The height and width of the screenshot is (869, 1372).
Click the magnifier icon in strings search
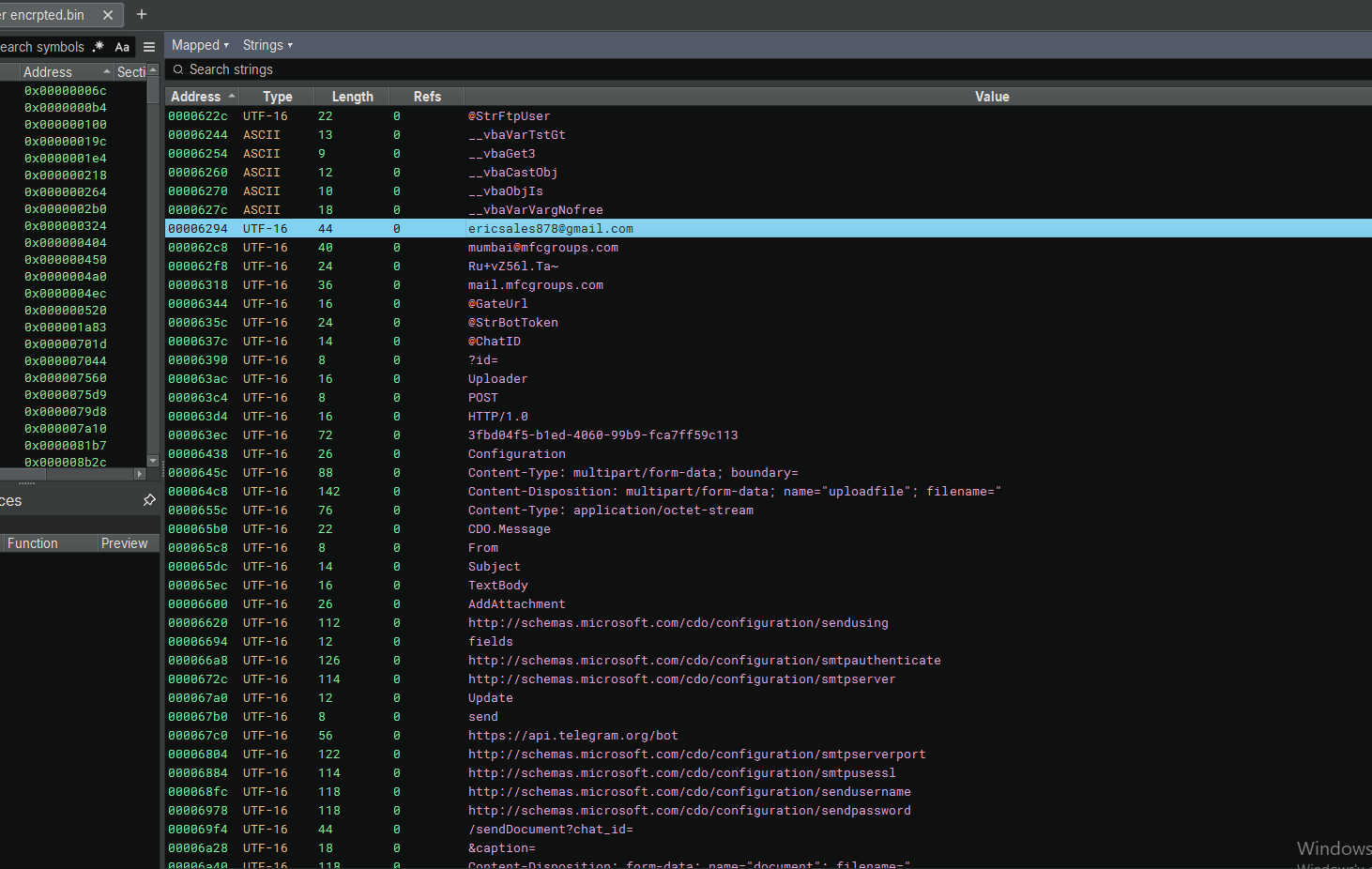click(178, 69)
